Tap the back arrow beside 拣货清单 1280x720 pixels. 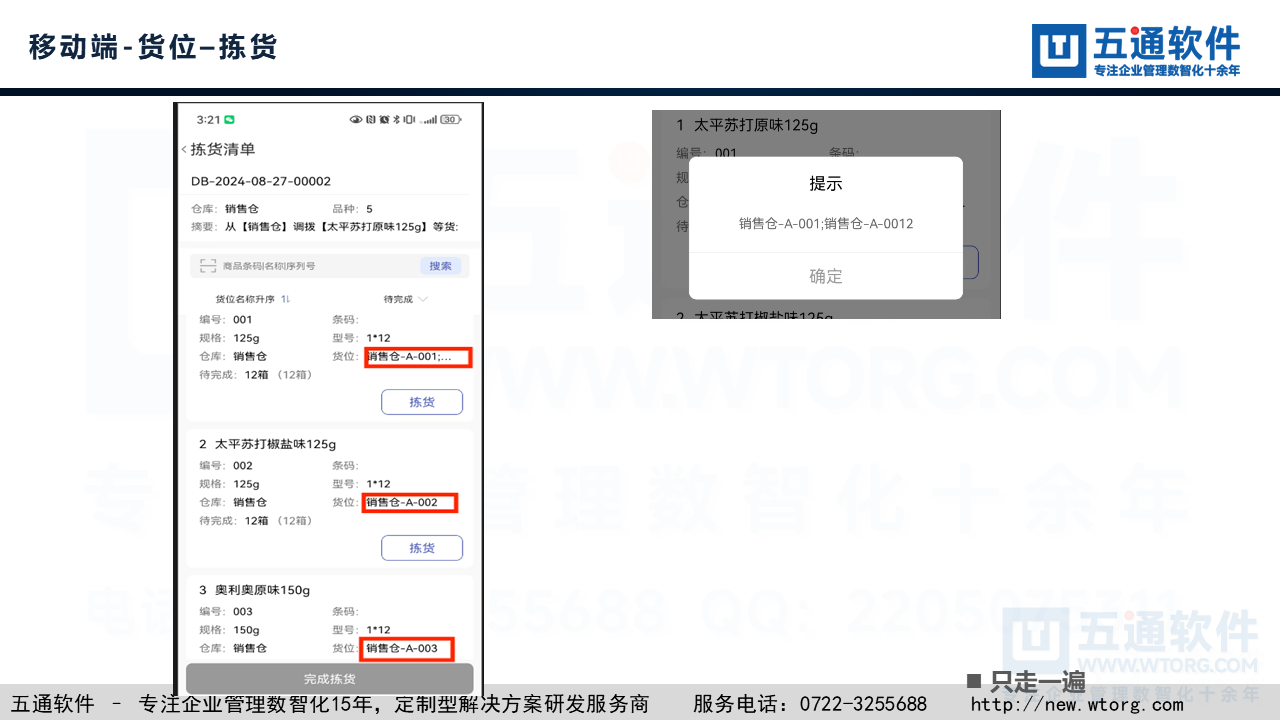pos(184,150)
